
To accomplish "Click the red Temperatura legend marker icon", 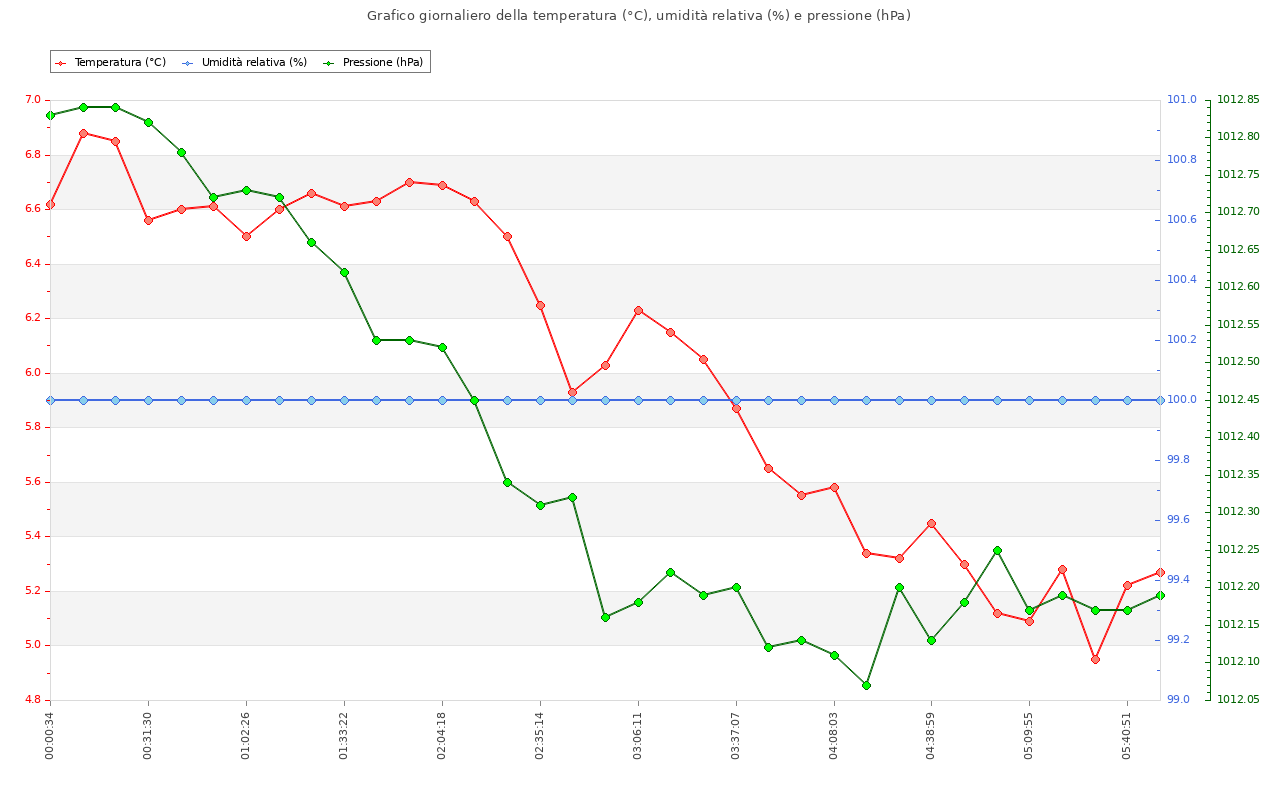I will [61, 63].
